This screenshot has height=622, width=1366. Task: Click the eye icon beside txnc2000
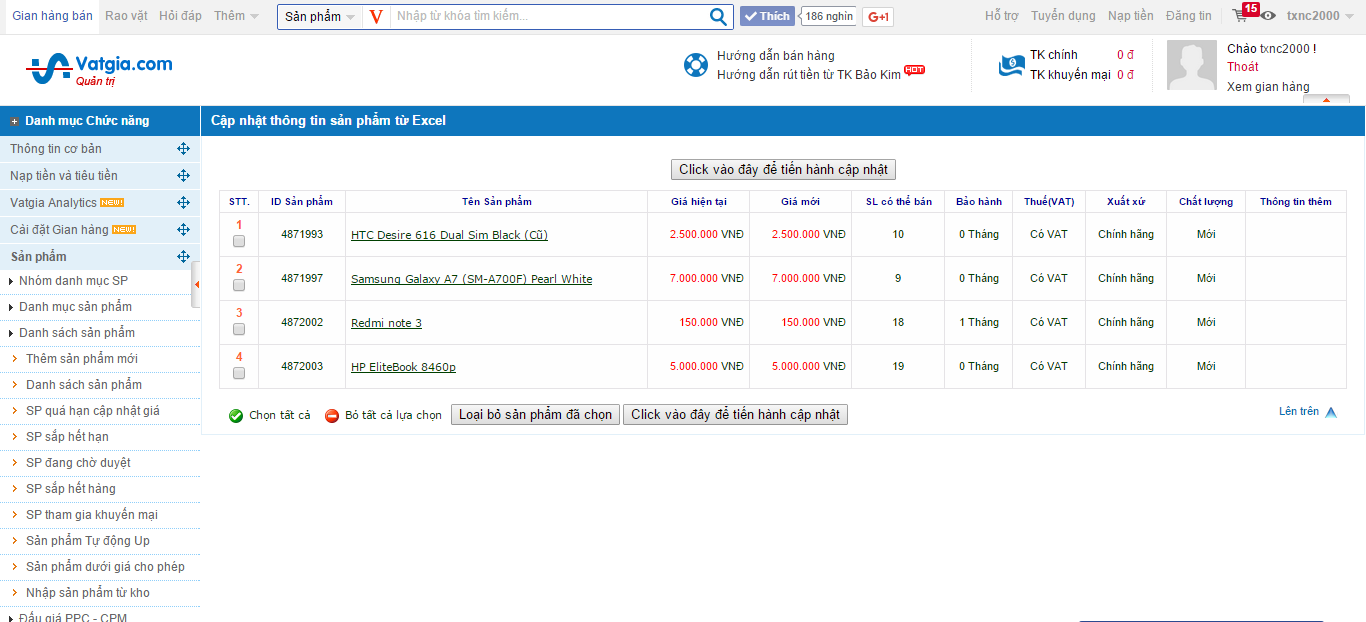1268,16
